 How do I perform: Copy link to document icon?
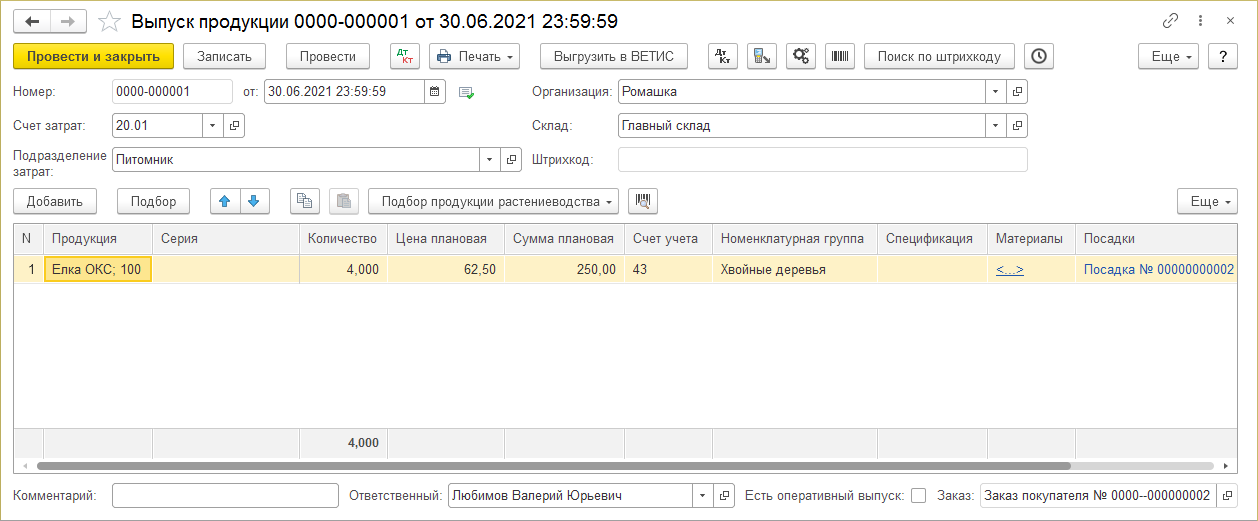(x=1170, y=20)
